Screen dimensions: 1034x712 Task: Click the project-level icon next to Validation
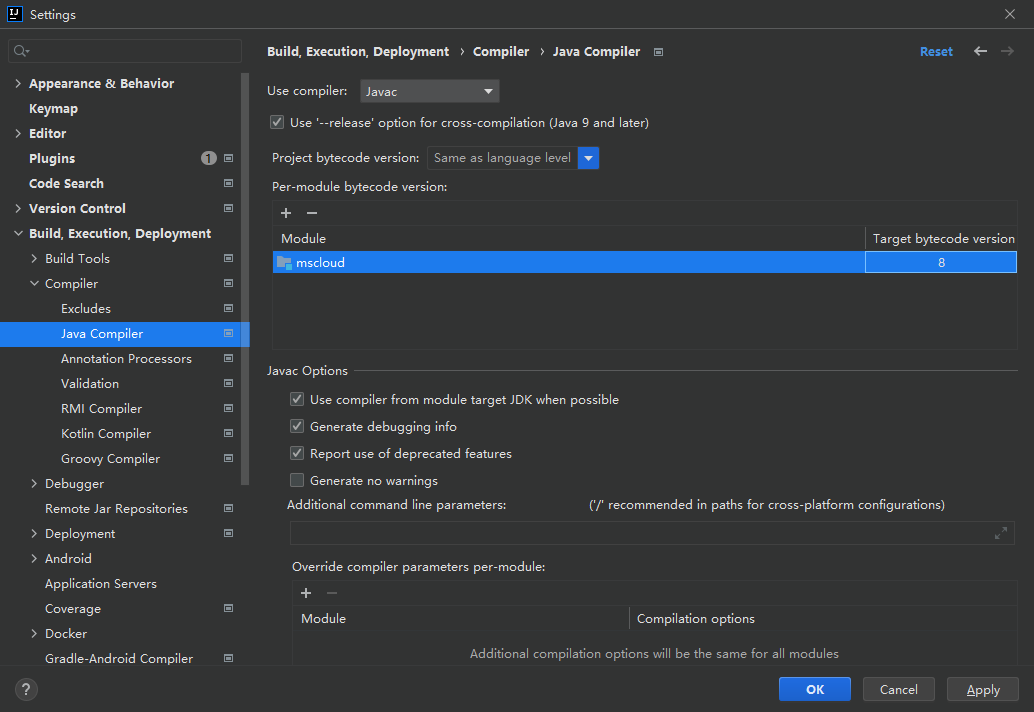click(228, 384)
